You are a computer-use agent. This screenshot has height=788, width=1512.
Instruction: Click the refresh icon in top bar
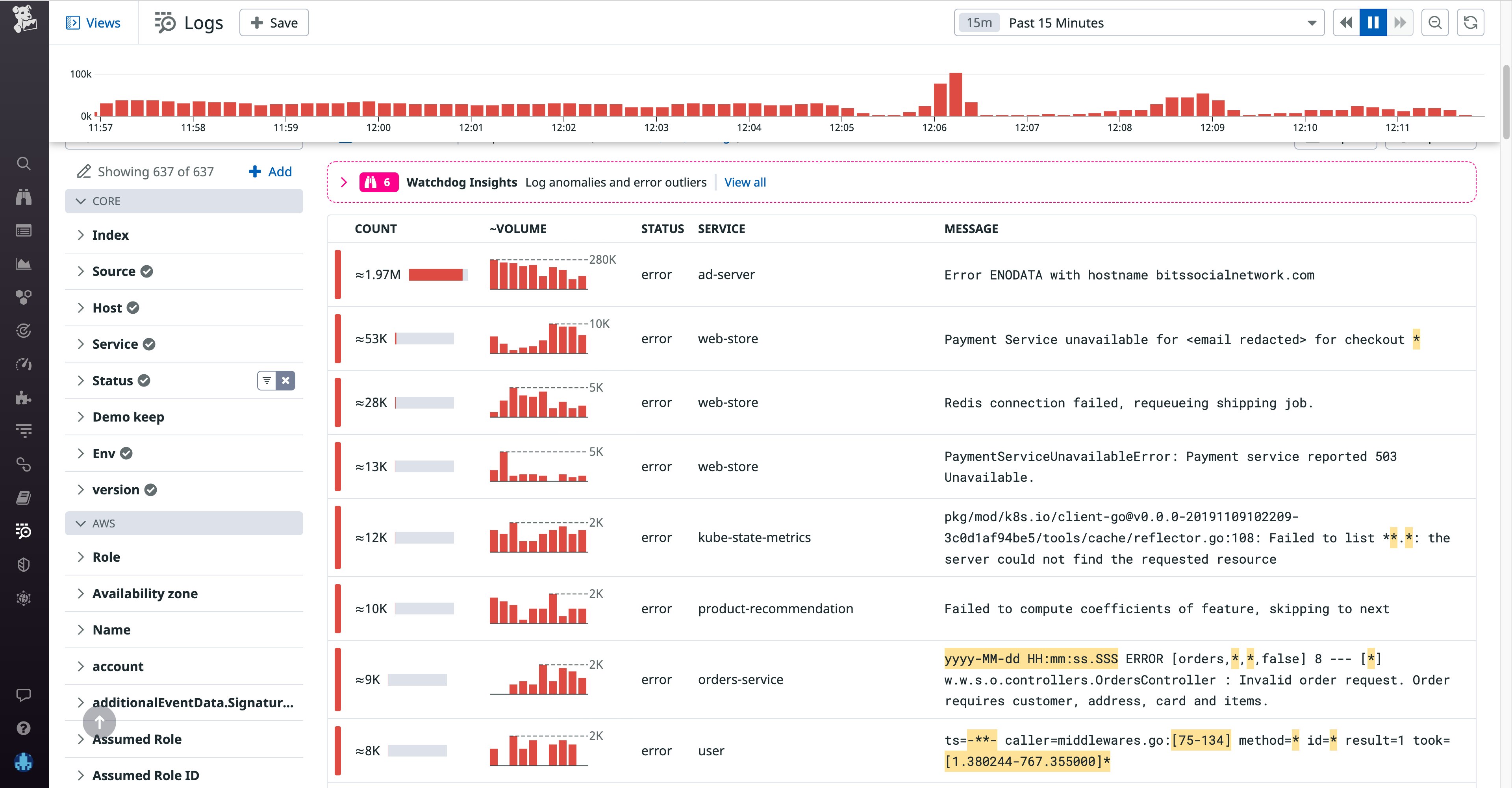coord(1470,23)
